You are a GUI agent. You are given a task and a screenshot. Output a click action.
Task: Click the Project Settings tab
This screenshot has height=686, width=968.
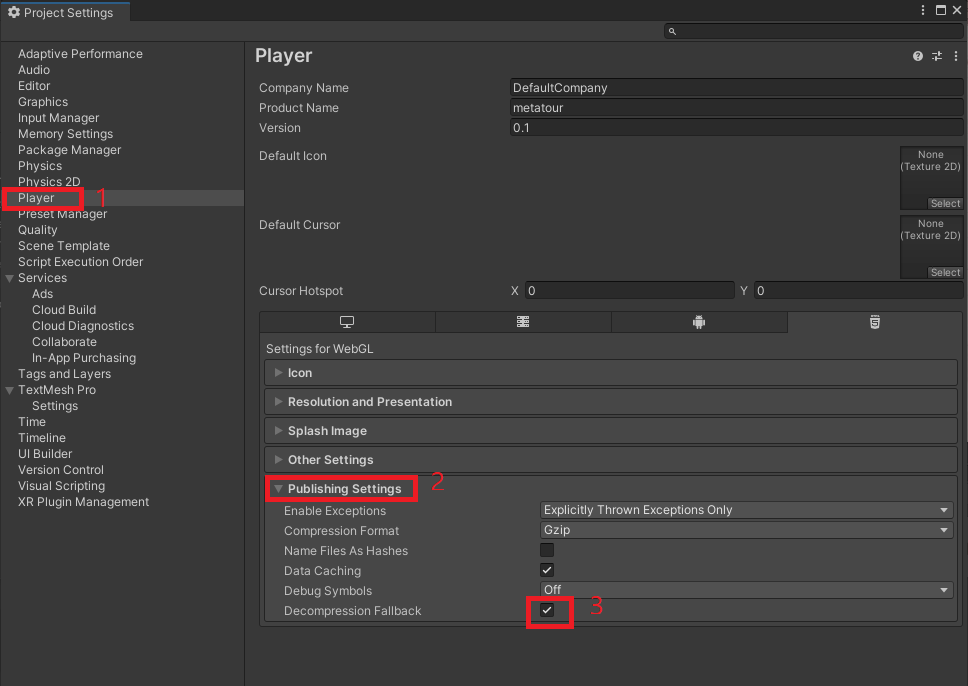(65, 12)
